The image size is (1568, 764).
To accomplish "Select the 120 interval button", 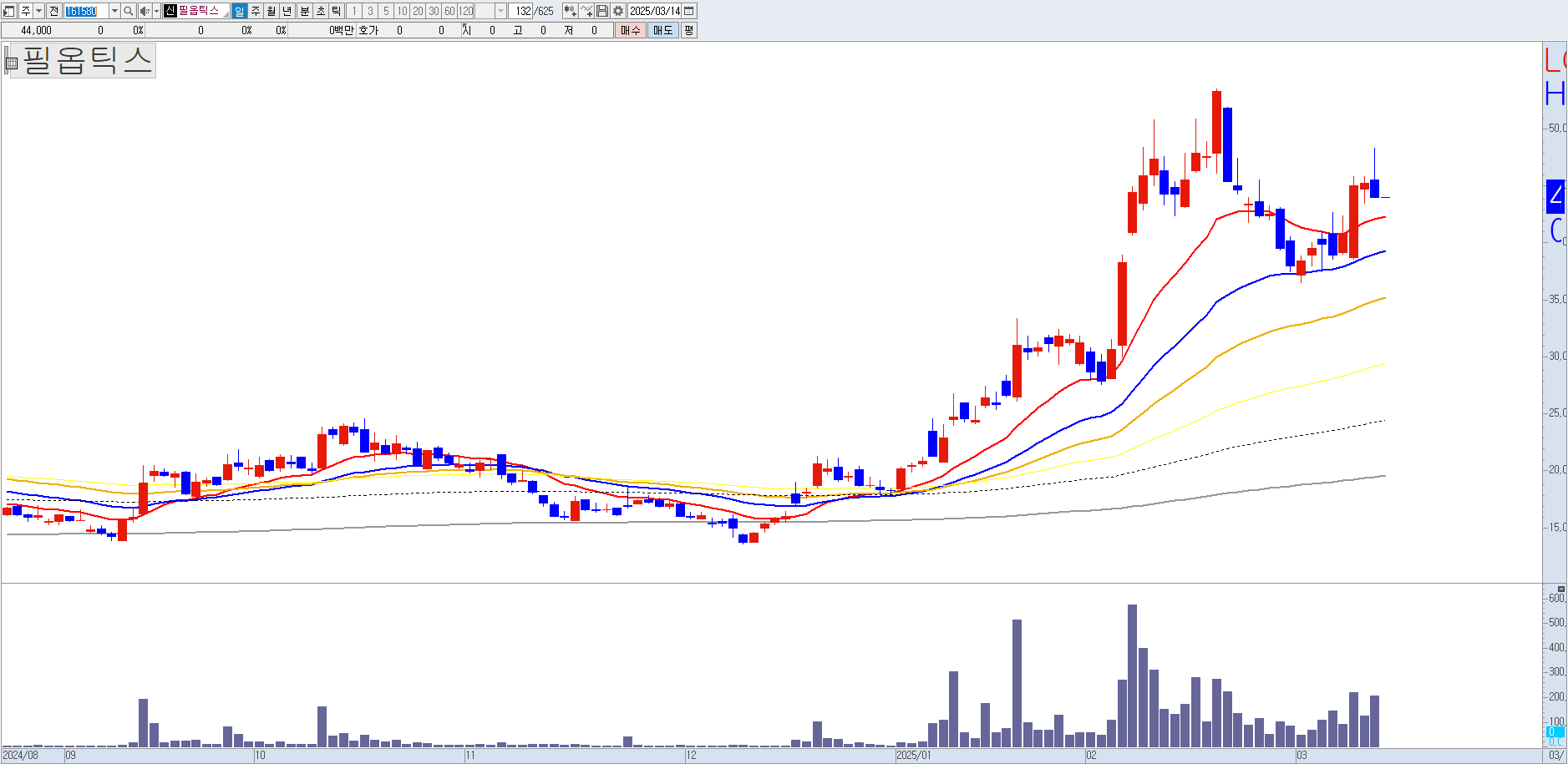I will (x=465, y=11).
